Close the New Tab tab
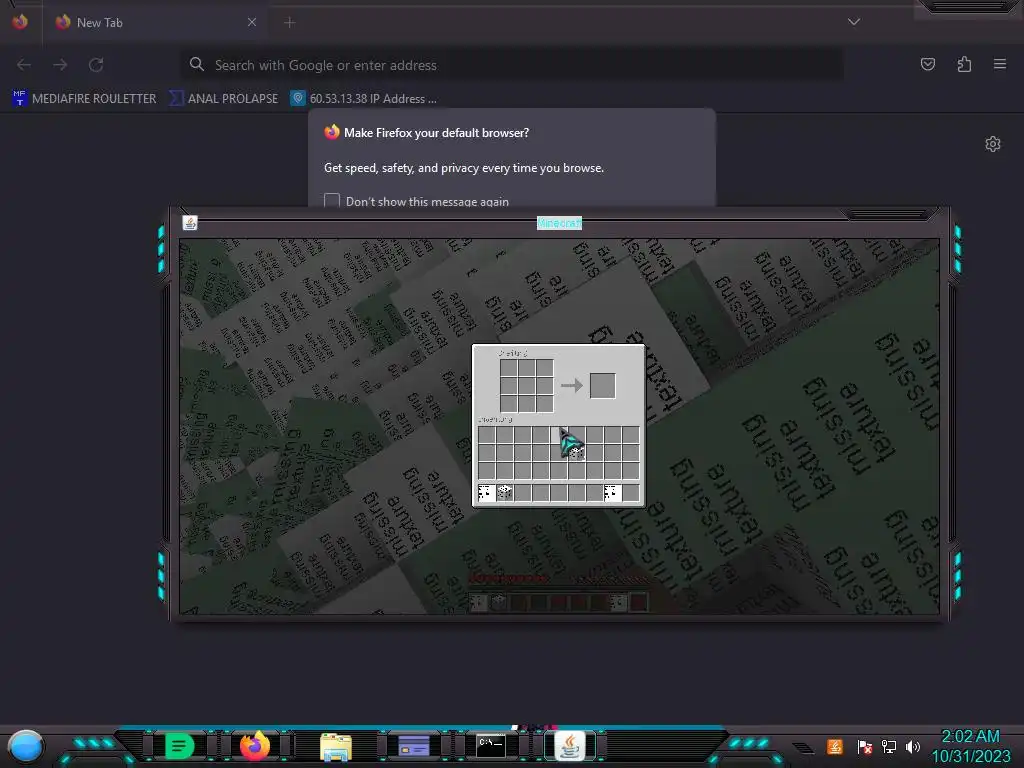The image size is (1024, 768). pyautogui.click(x=252, y=22)
